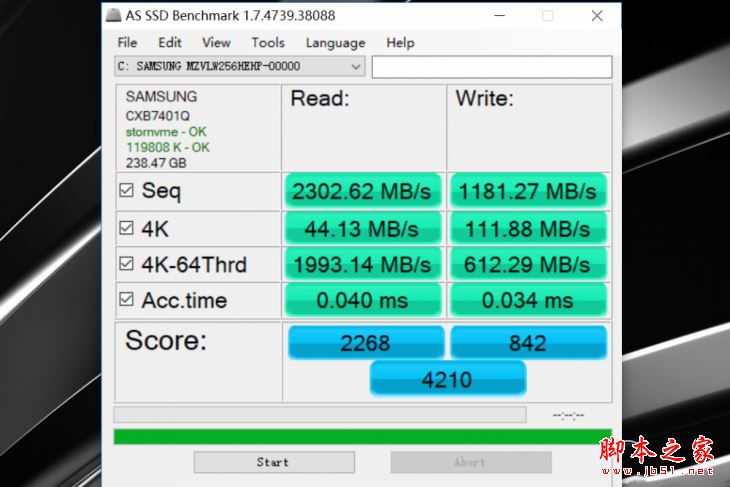Open the File menu
The image size is (730, 487).
[127, 43]
